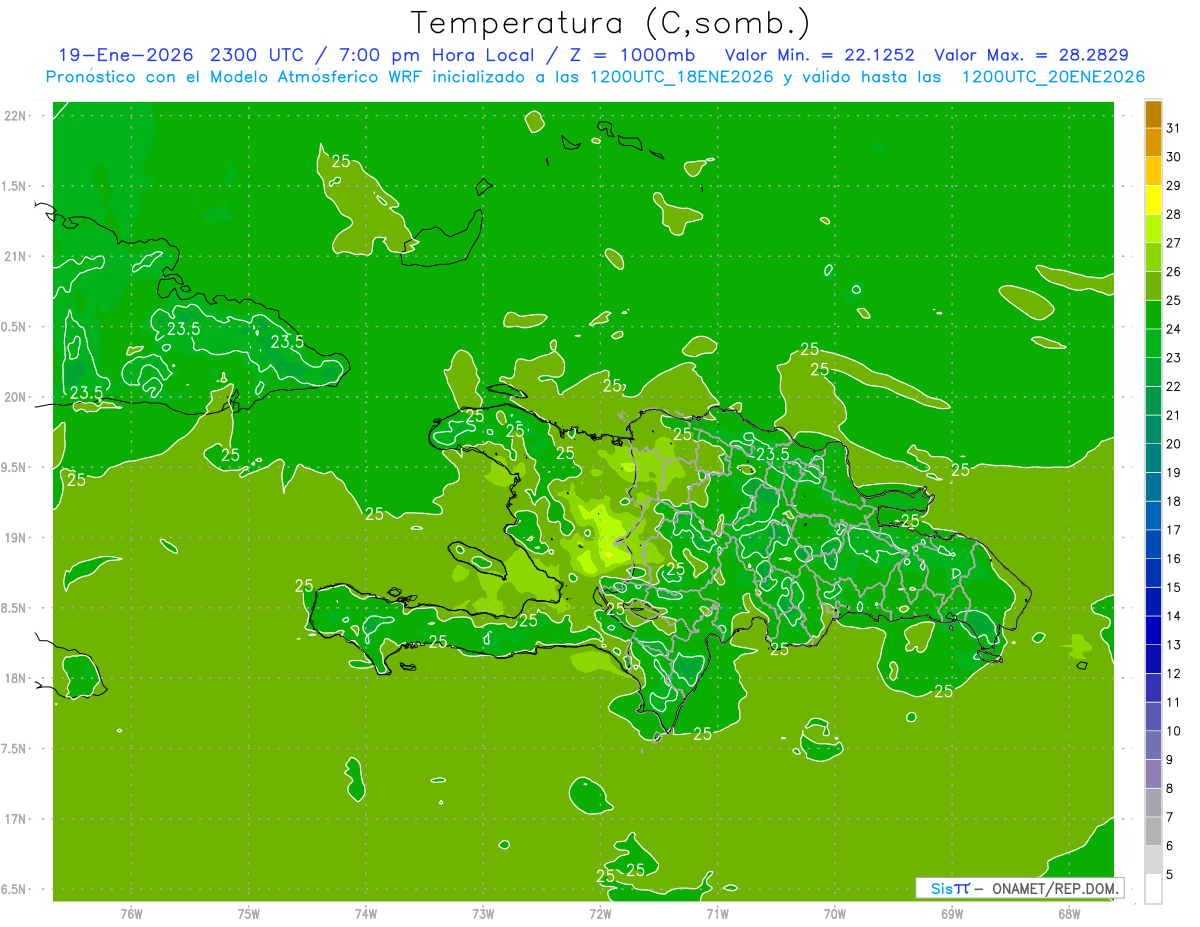
Task: Click the 70W longitude axis label
Action: pyautogui.click(x=834, y=914)
